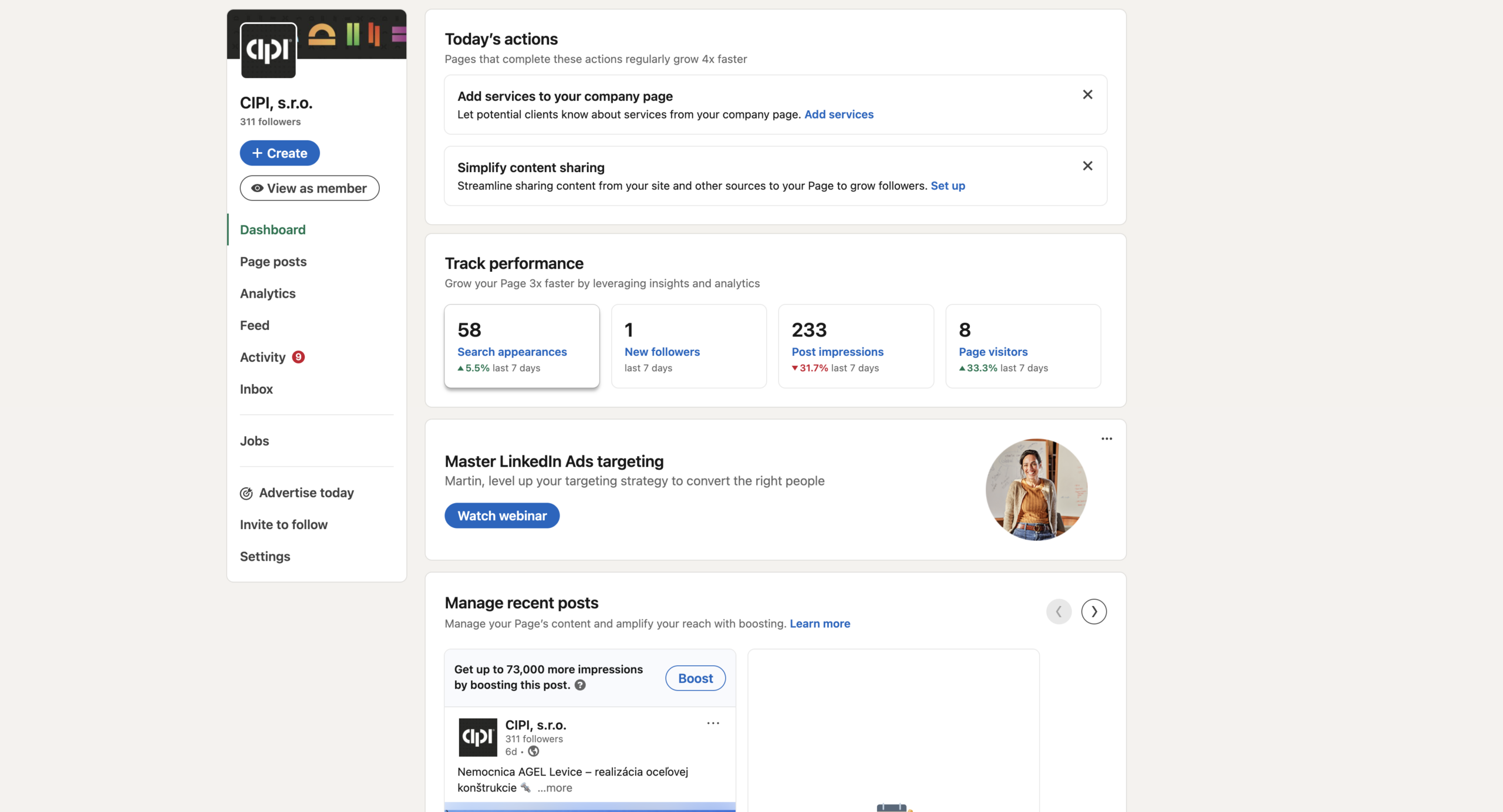Open the New followers metric

tap(689, 346)
